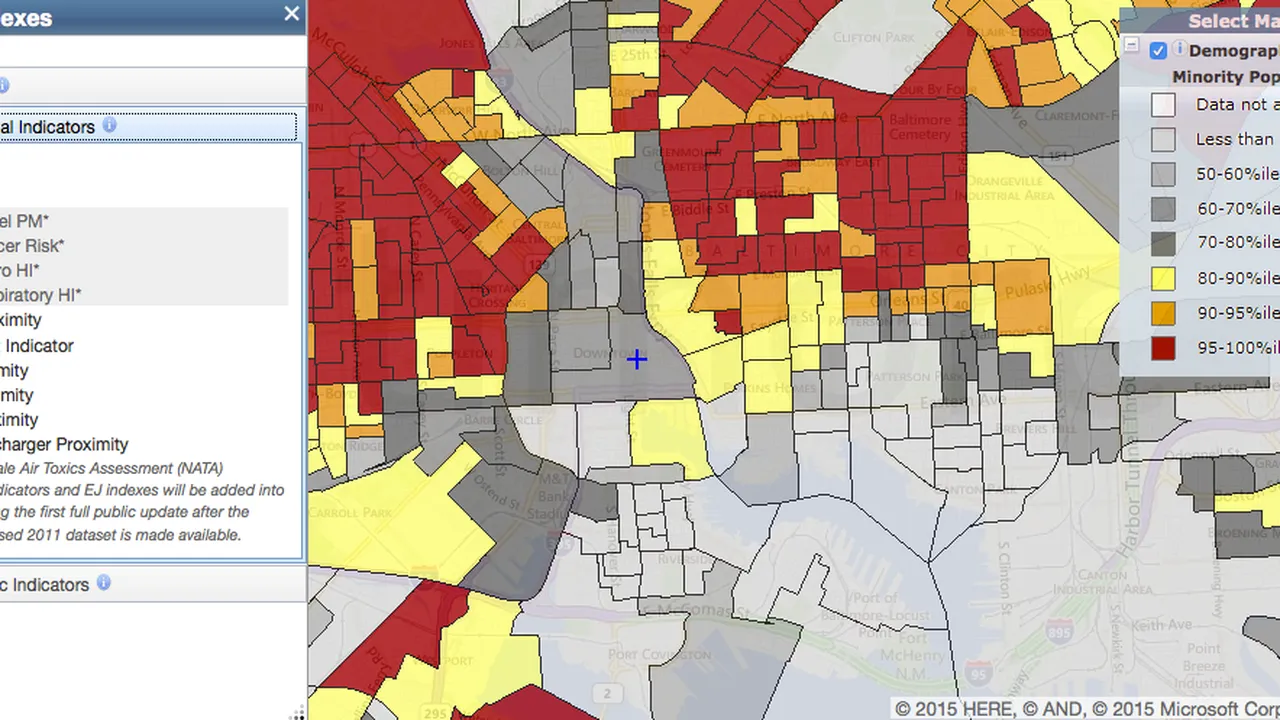
Task: Select the Diesel PM indicator
Action: 24,221
